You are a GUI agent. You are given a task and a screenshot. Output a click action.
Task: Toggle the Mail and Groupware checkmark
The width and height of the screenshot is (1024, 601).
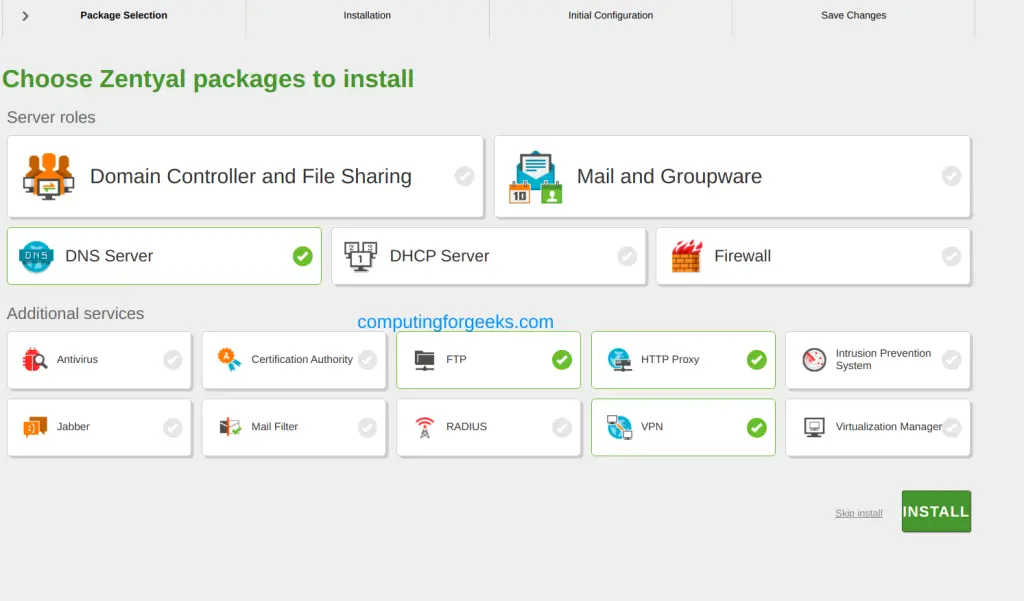click(952, 176)
